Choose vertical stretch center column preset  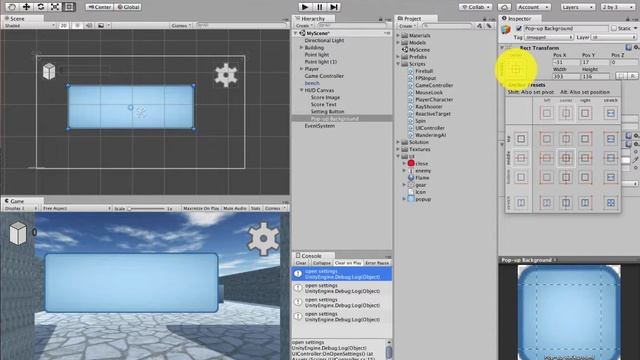pos(566,202)
